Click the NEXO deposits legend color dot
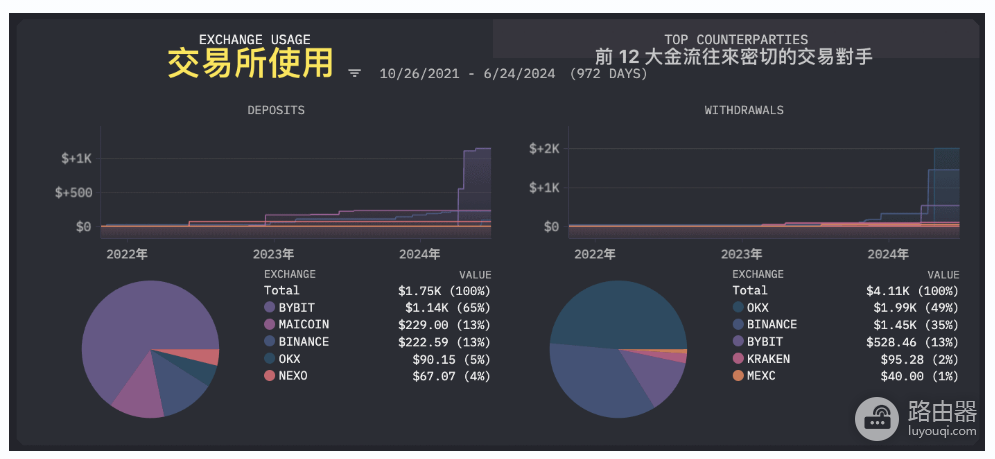 pos(270,376)
